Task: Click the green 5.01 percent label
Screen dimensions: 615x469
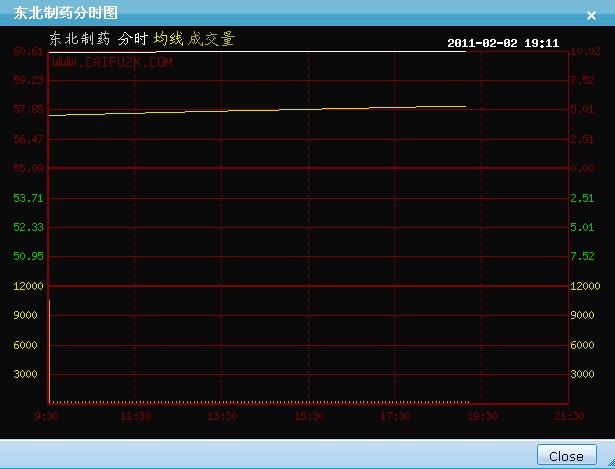Action: click(582, 227)
